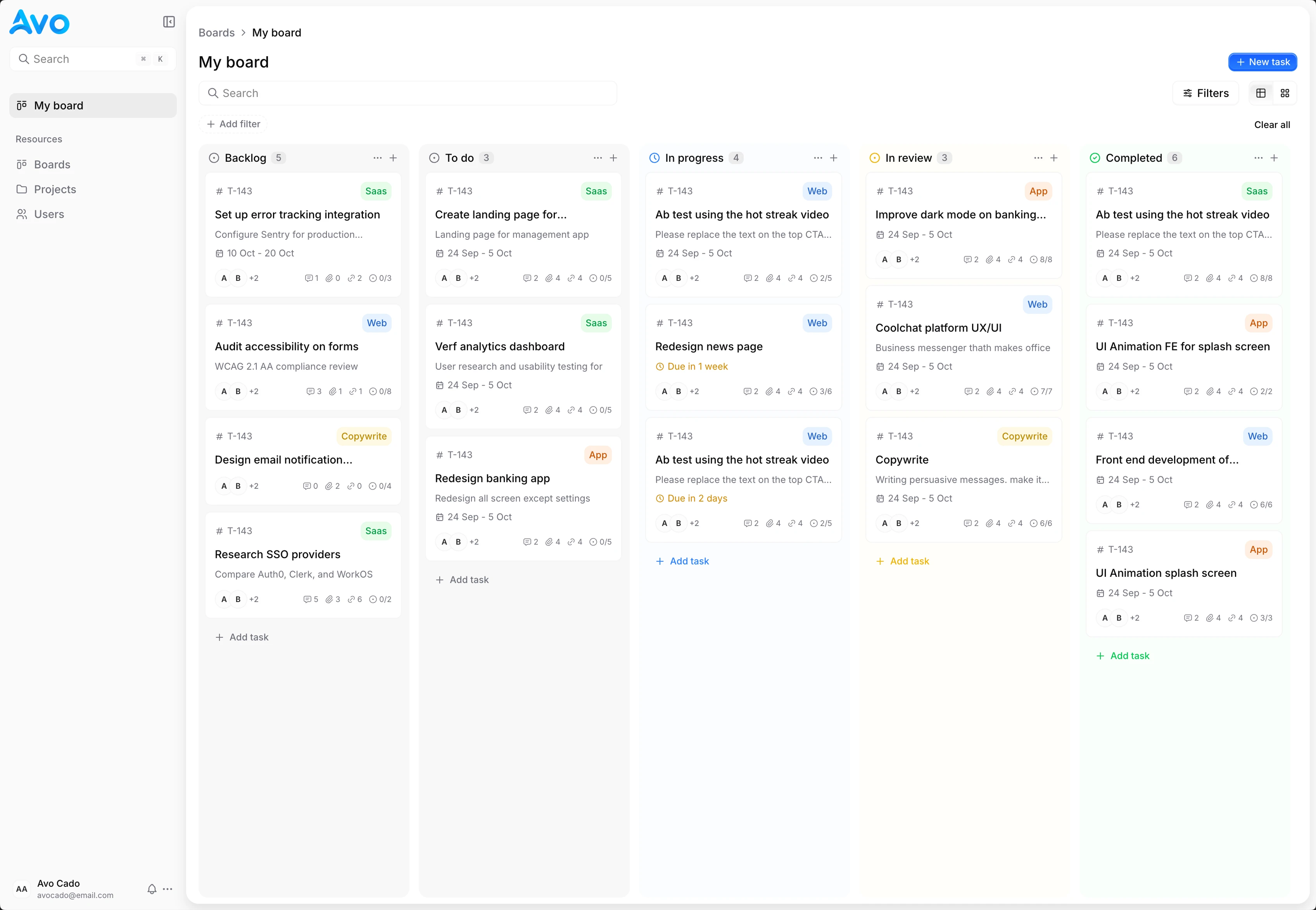Create a New task

[x=1262, y=62]
